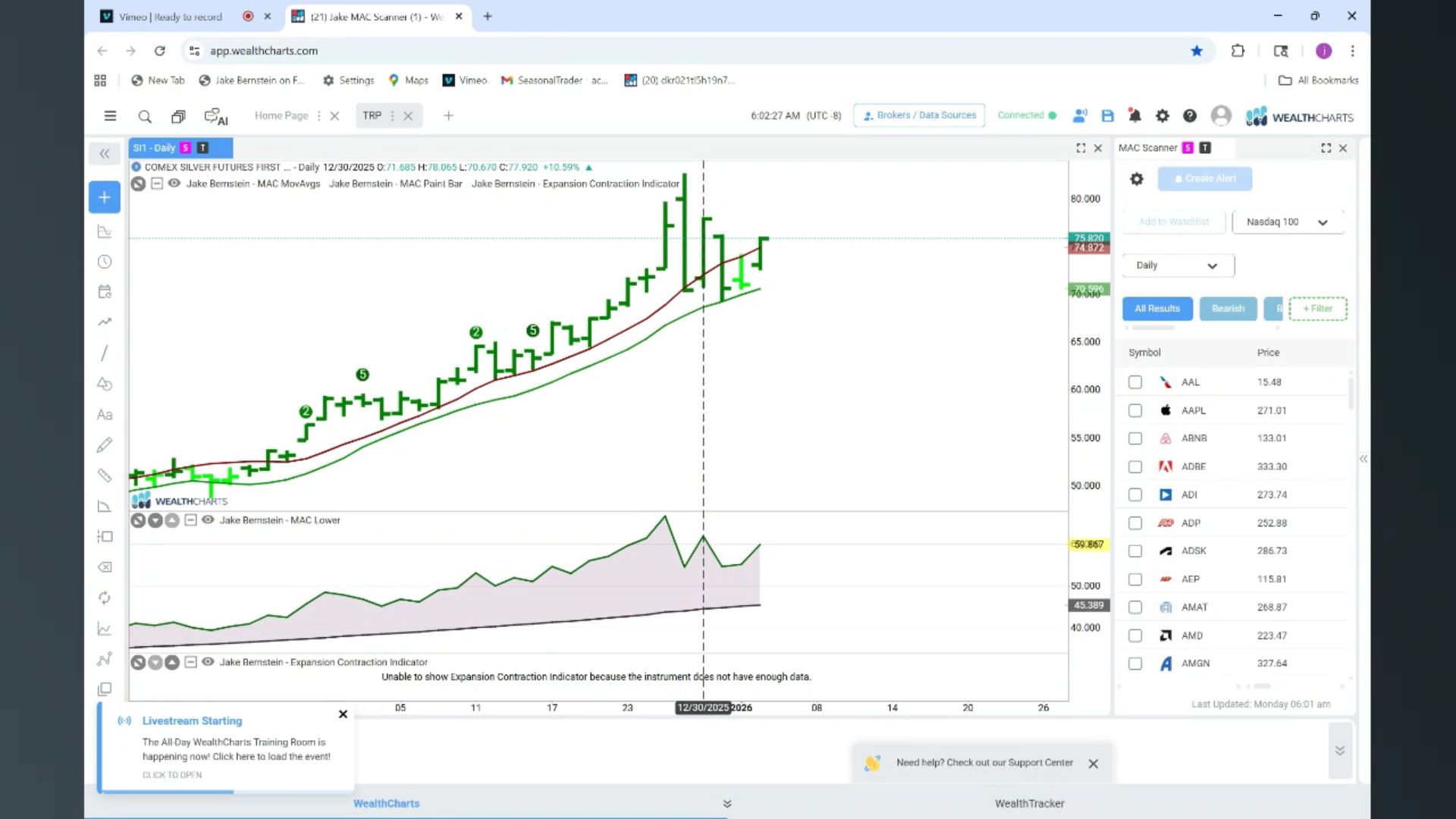Move MAC Lower pane down with arrow
Image resolution: width=1456 pixels, height=819 pixels.
click(x=155, y=520)
